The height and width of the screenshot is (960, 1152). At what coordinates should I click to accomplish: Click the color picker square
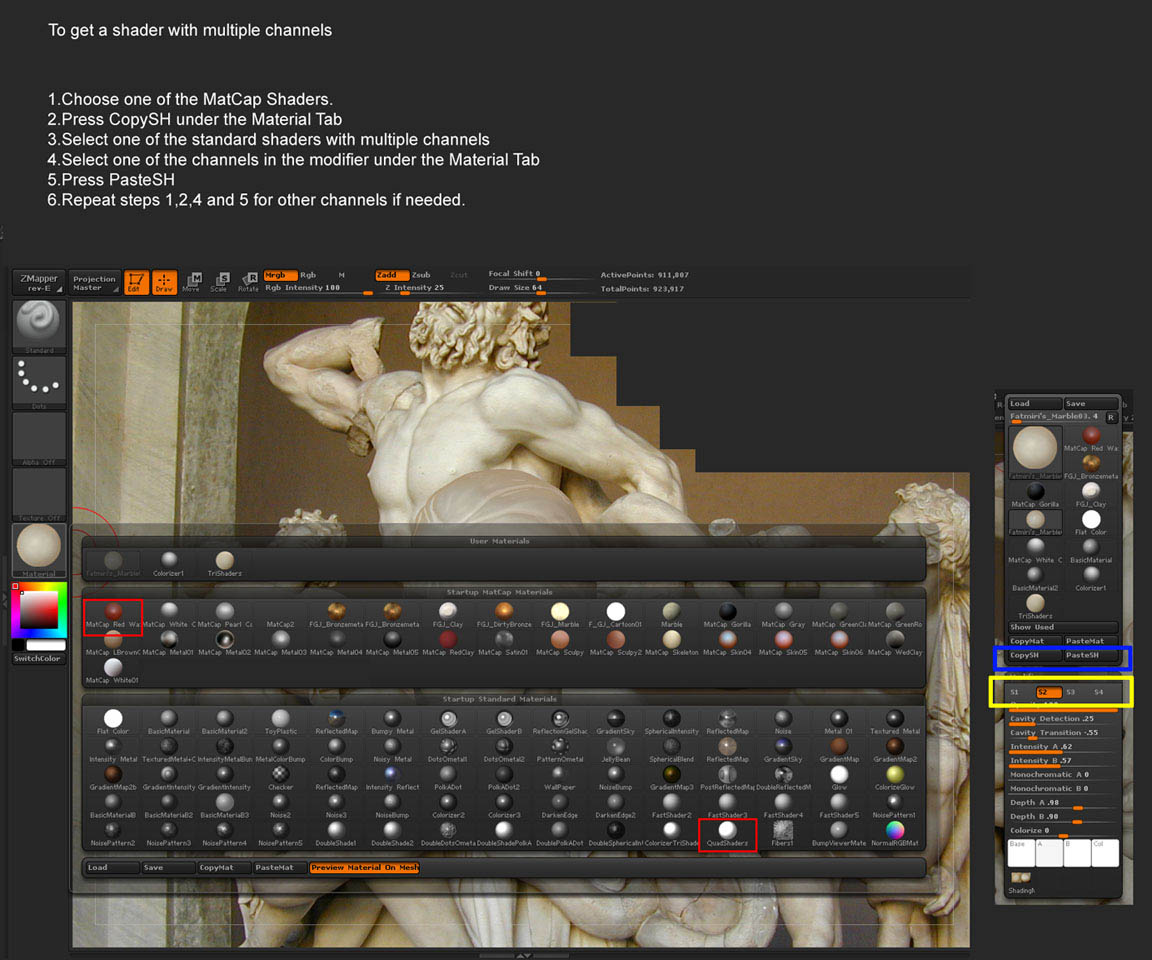39,610
